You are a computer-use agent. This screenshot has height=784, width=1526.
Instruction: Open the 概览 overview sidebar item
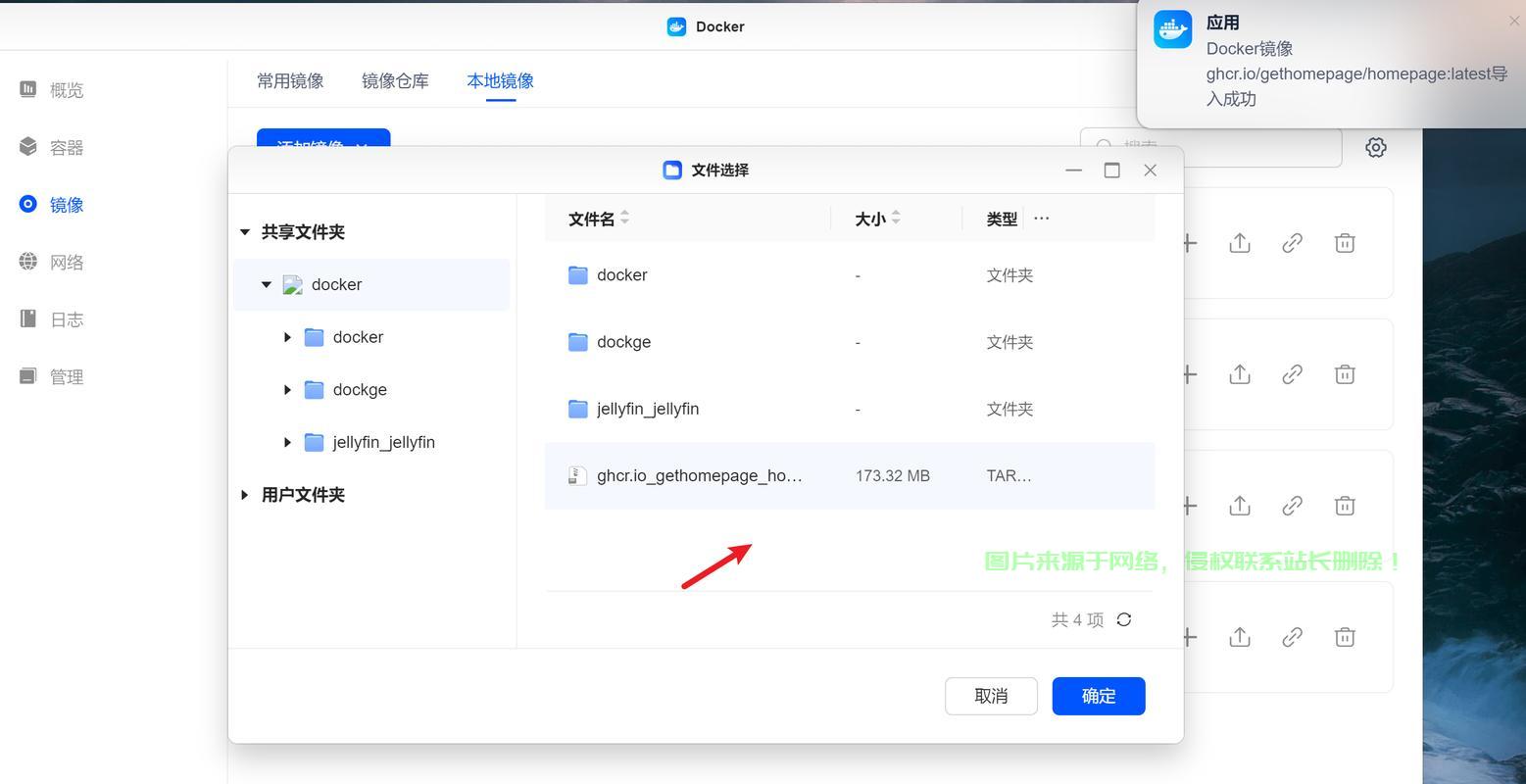point(52,90)
